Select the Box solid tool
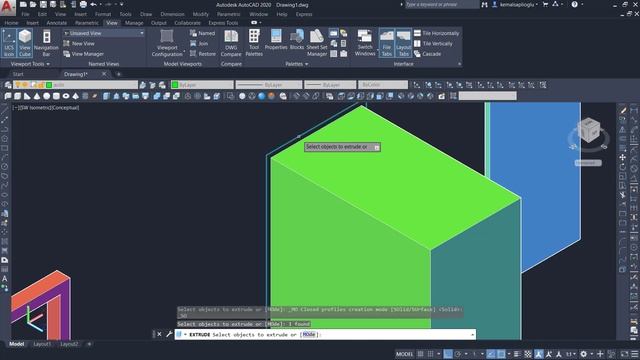 tap(18, 96)
